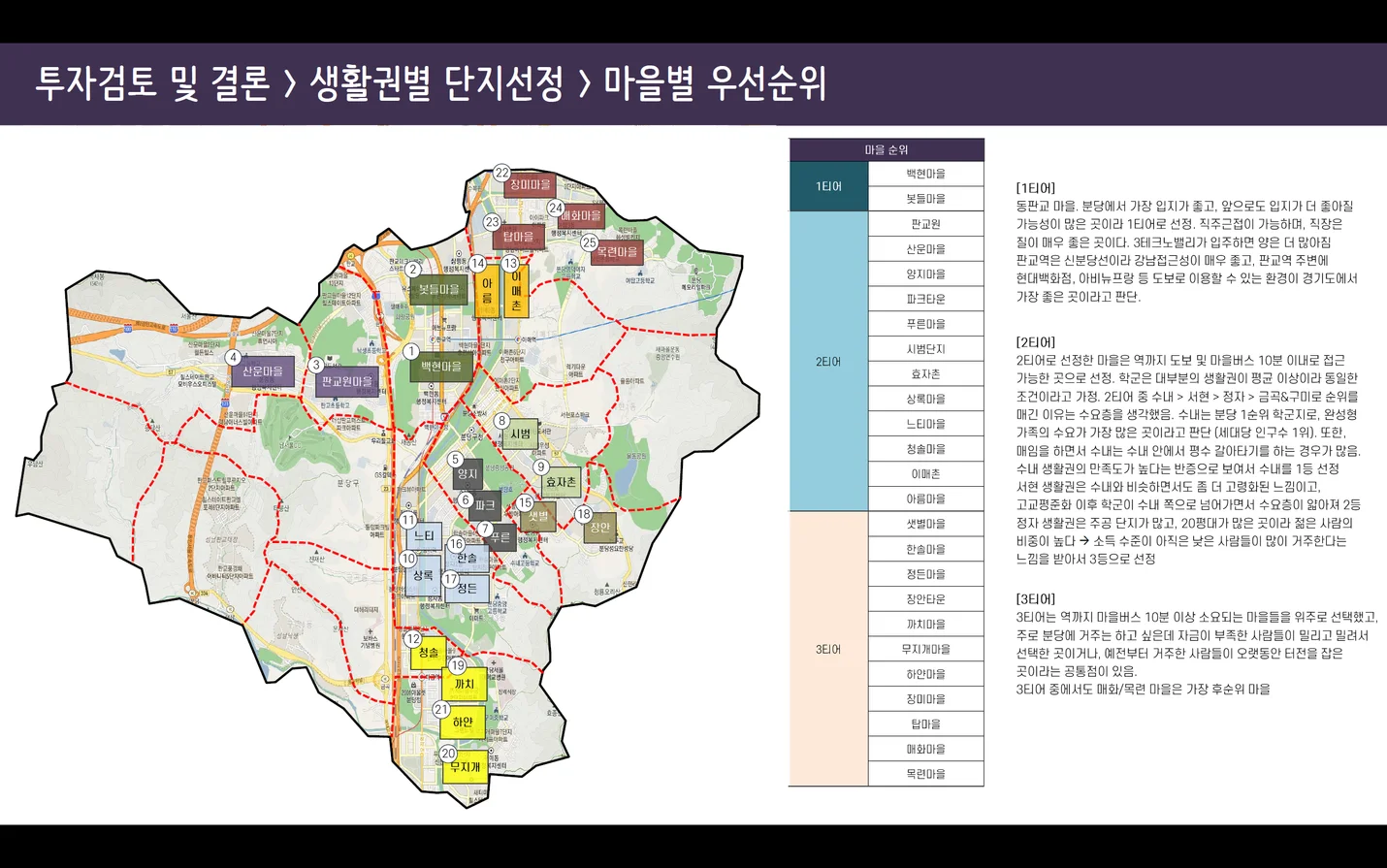Select the 푸른마을 table row

(x=926, y=324)
